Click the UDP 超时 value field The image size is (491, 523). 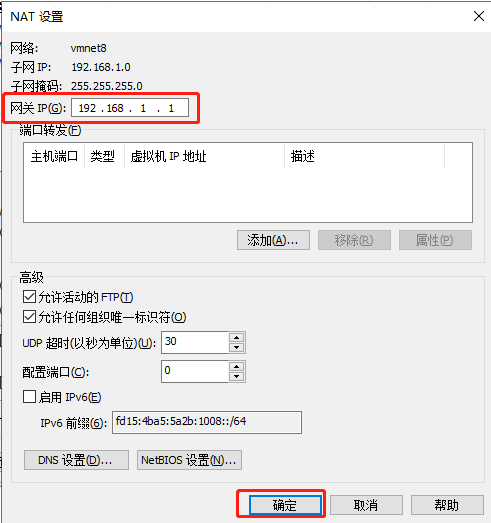195,342
